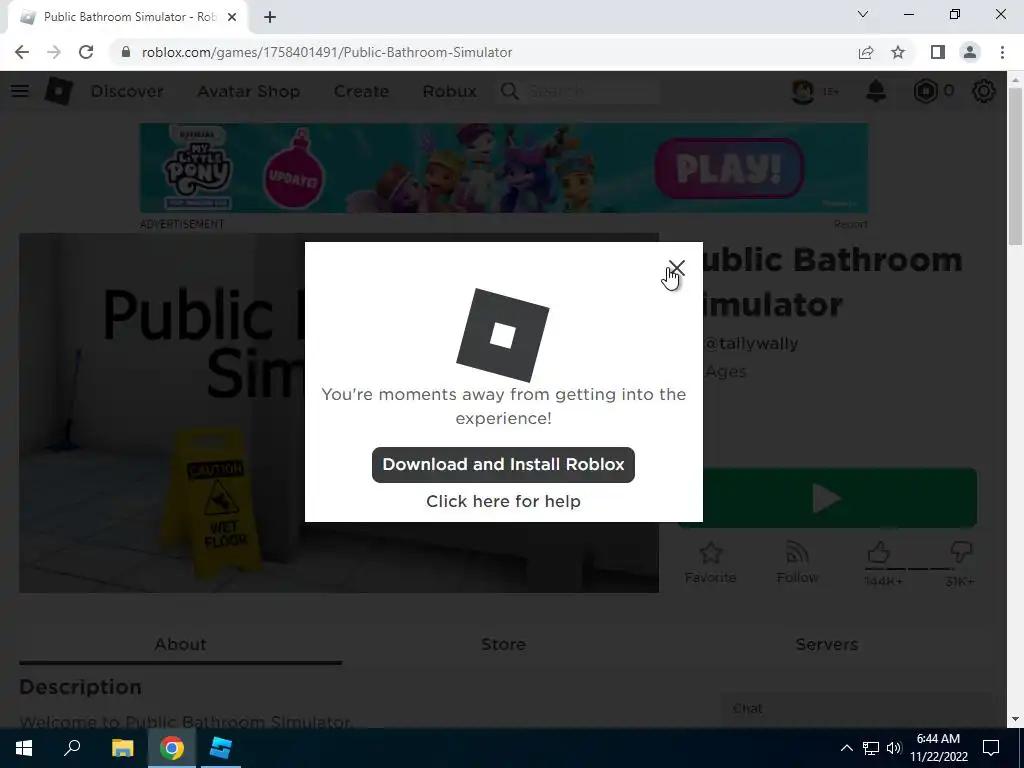Screen dimensions: 1024x768
Task: Open Roblox Studio from the taskbar
Action: click(x=221, y=748)
